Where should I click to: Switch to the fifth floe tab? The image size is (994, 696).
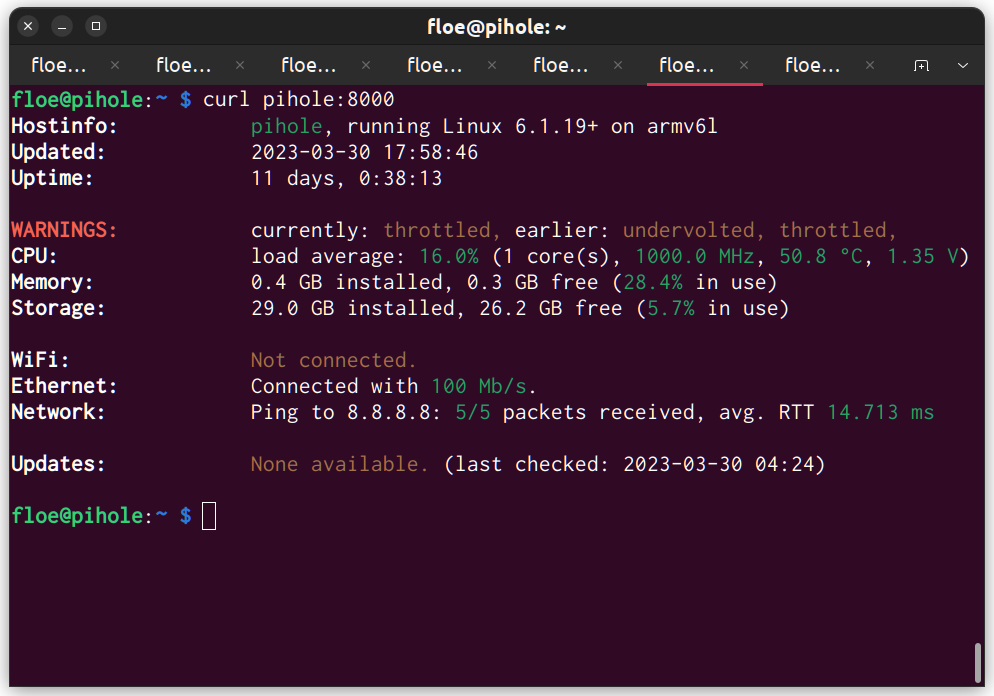click(560, 65)
